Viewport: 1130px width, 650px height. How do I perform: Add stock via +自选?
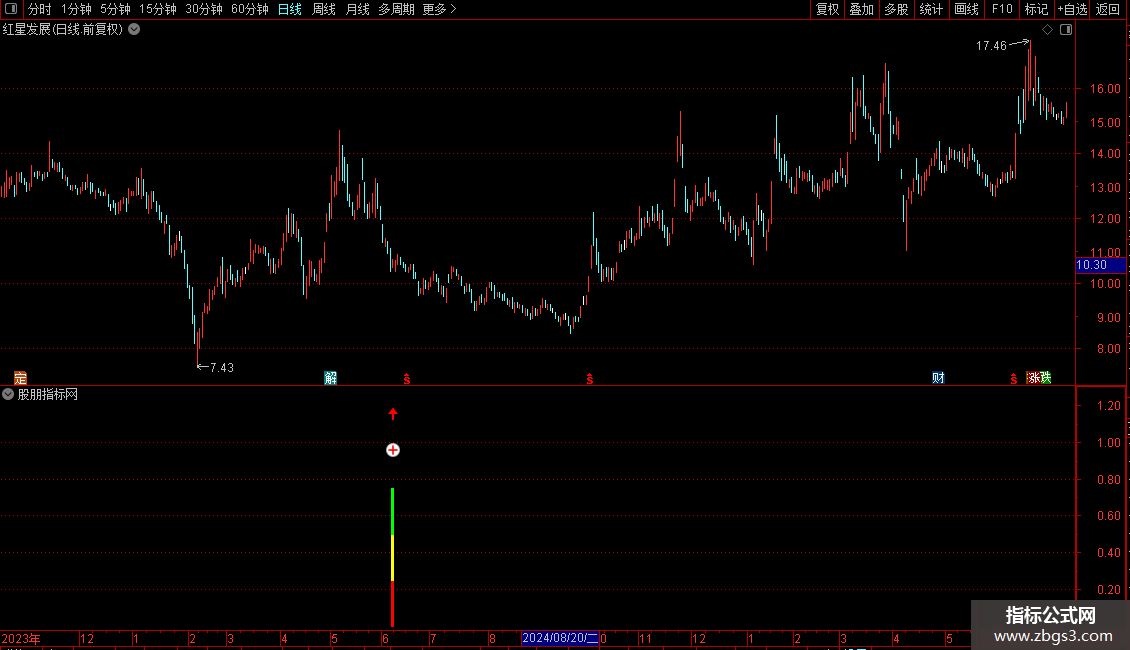tap(1072, 9)
